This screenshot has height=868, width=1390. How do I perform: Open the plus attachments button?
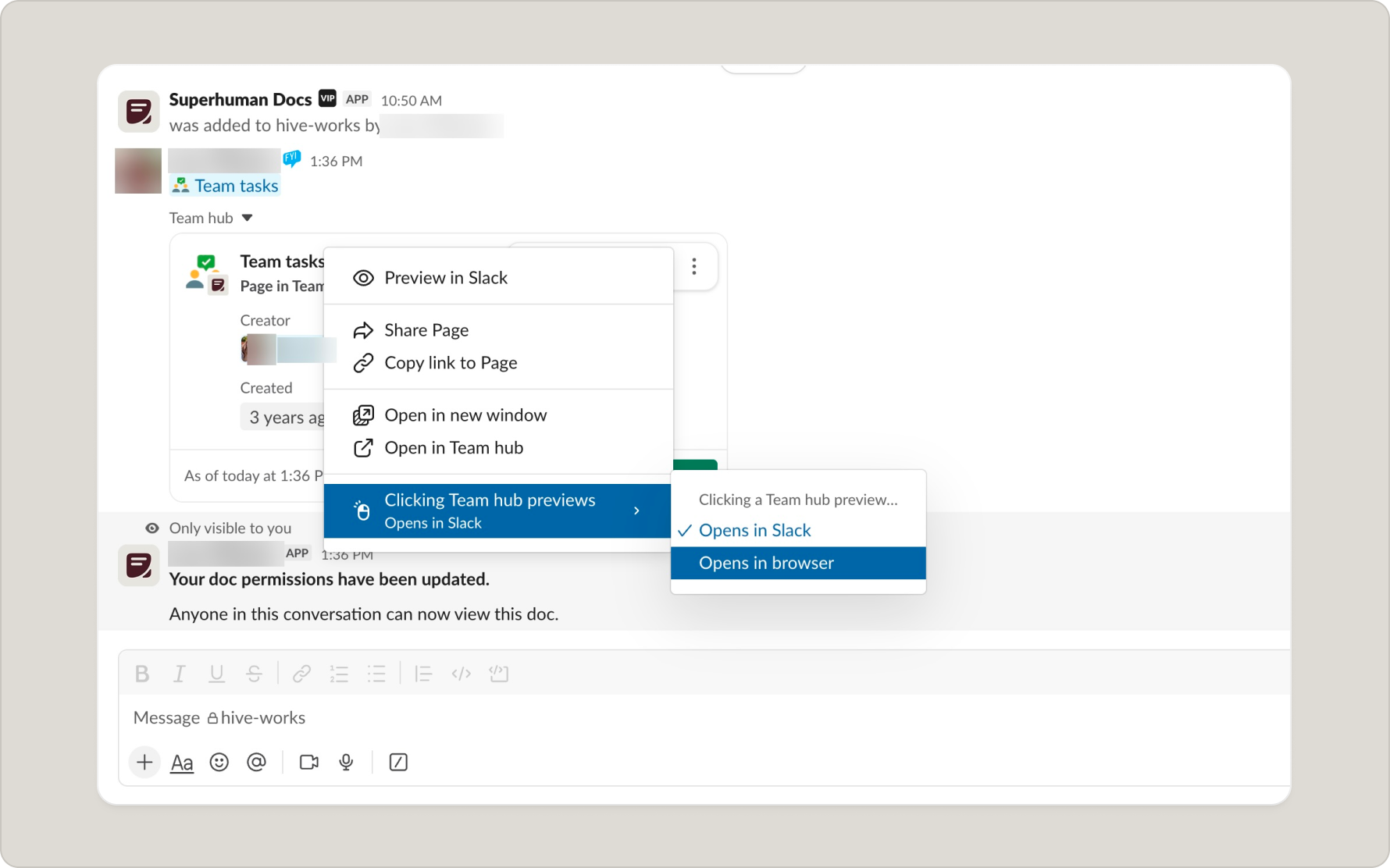(x=144, y=762)
